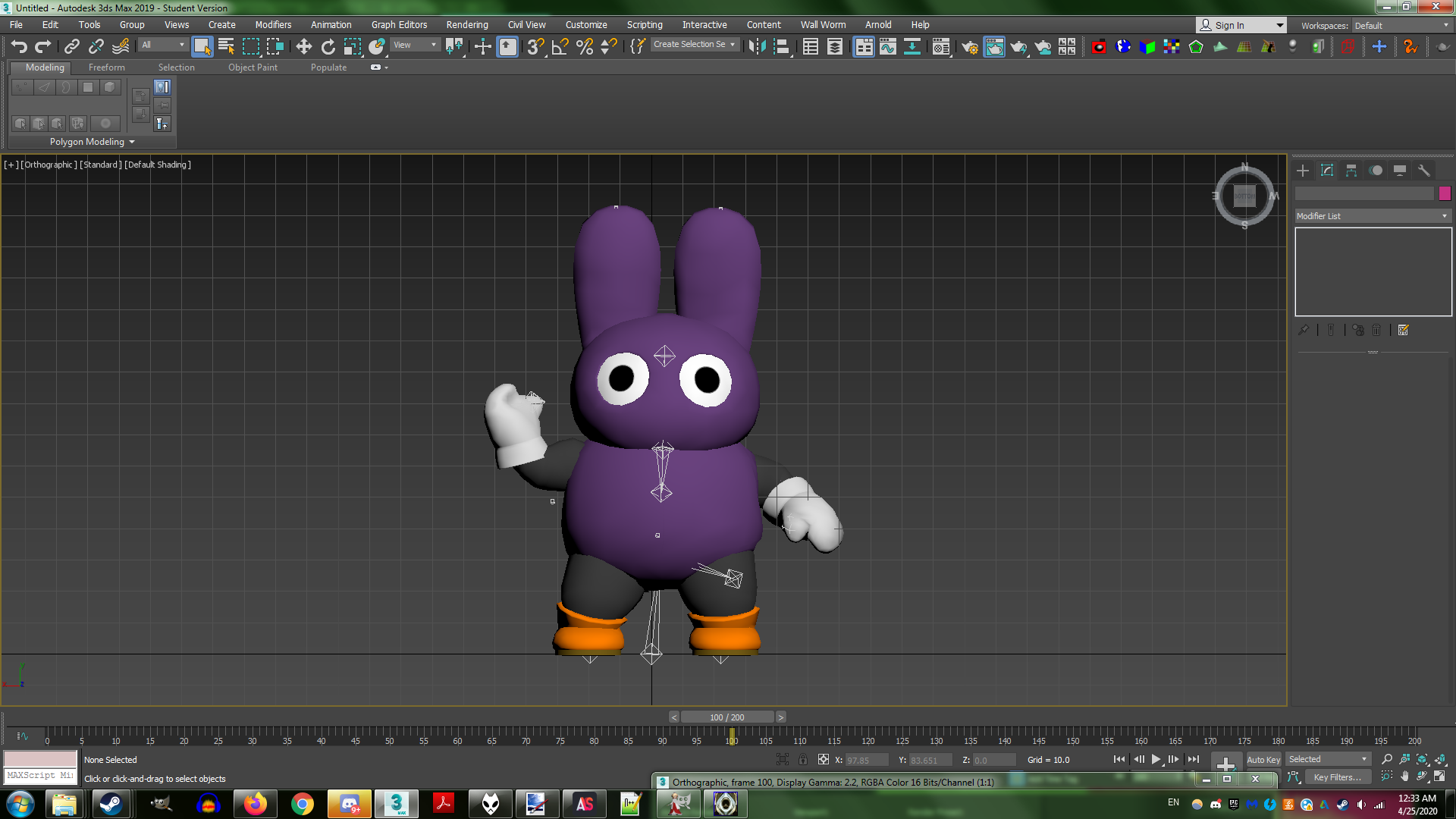The width and height of the screenshot is (1456, 819).
Task: Toggle Angle Snap
Action: [560, 47]
